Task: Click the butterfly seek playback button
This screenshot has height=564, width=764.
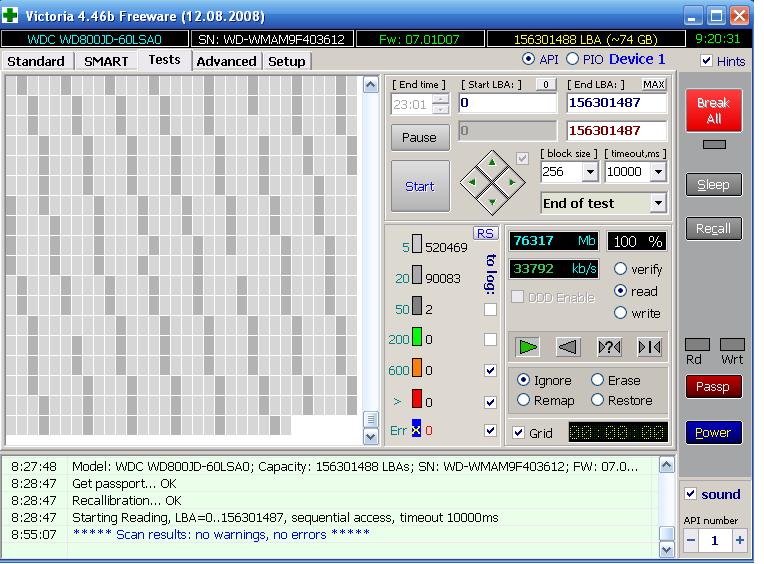Action: click(649, 347)
